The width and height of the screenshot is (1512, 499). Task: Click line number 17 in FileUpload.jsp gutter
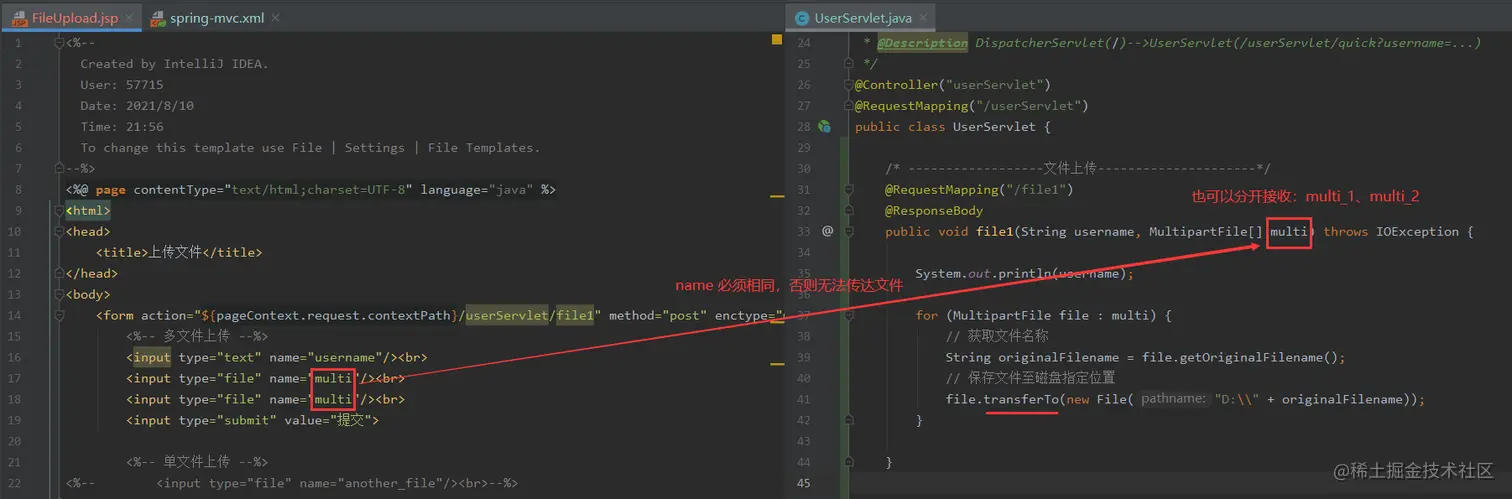point(13,378)
